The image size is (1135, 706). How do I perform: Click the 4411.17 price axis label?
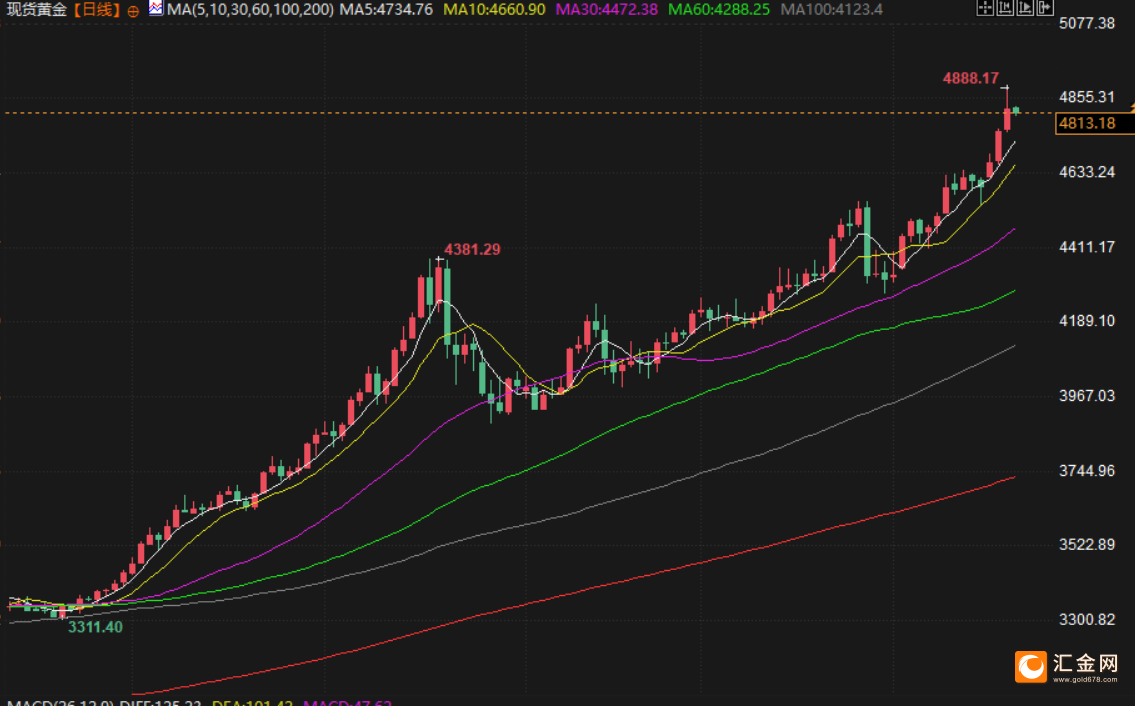pyautogui.click(x=1087, y=248)
